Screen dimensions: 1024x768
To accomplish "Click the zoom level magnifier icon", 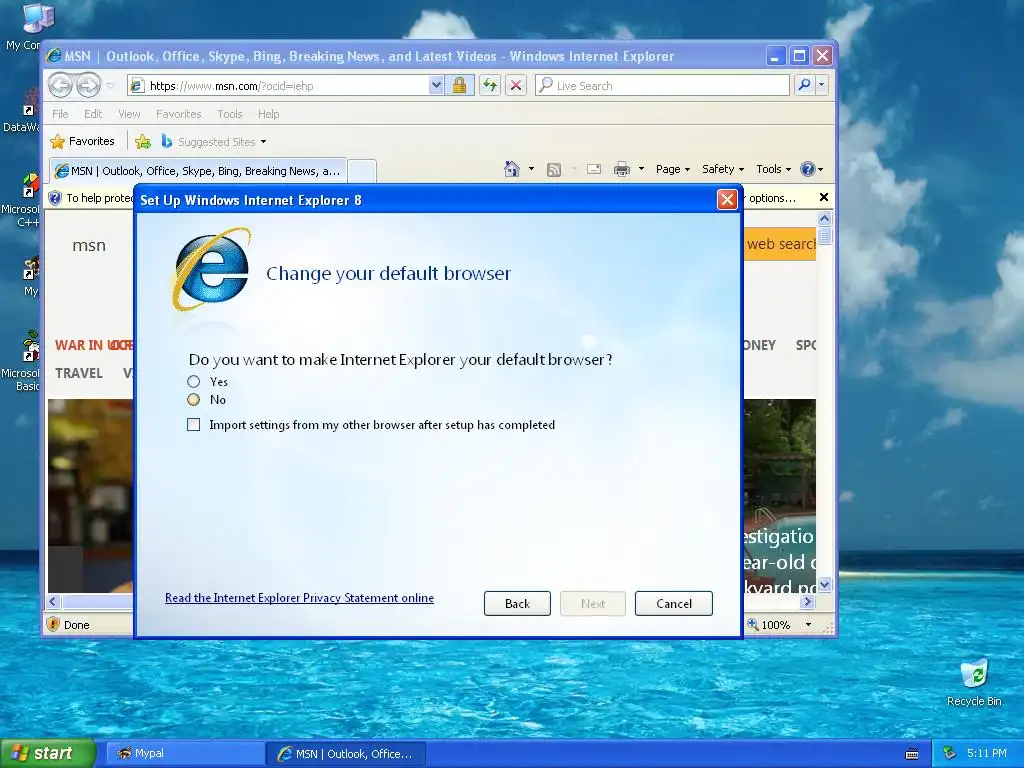I will tap(753, 624).
